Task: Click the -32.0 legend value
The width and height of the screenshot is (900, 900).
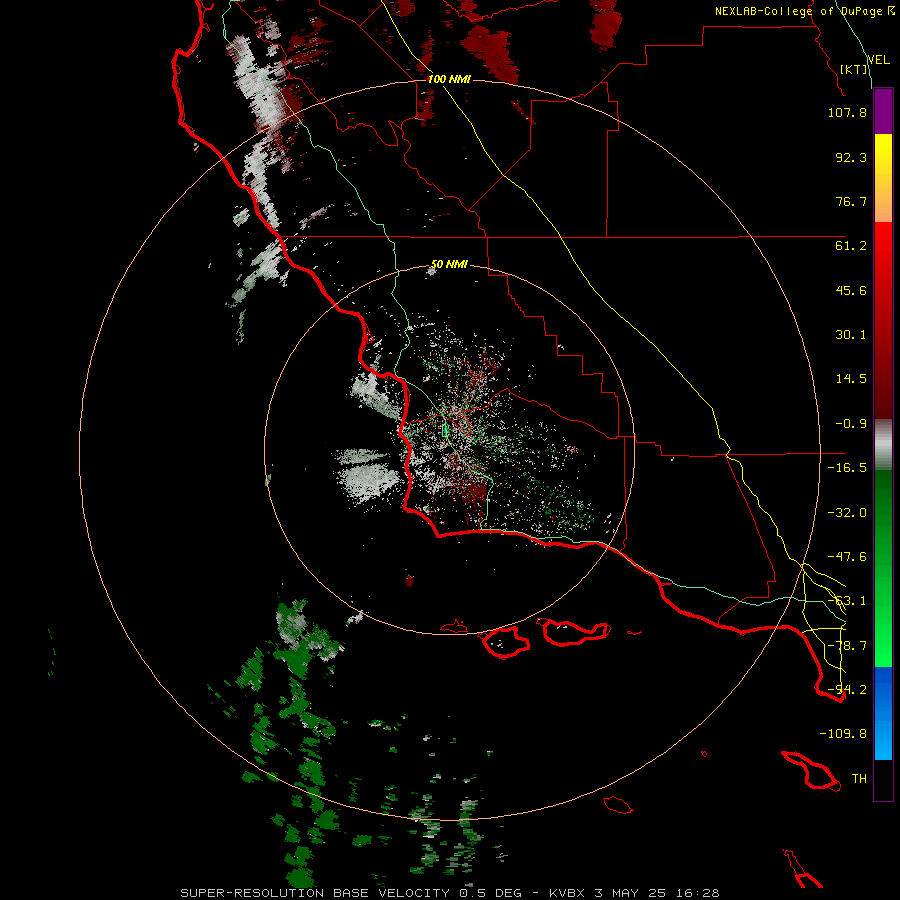Action: [847, 513]
